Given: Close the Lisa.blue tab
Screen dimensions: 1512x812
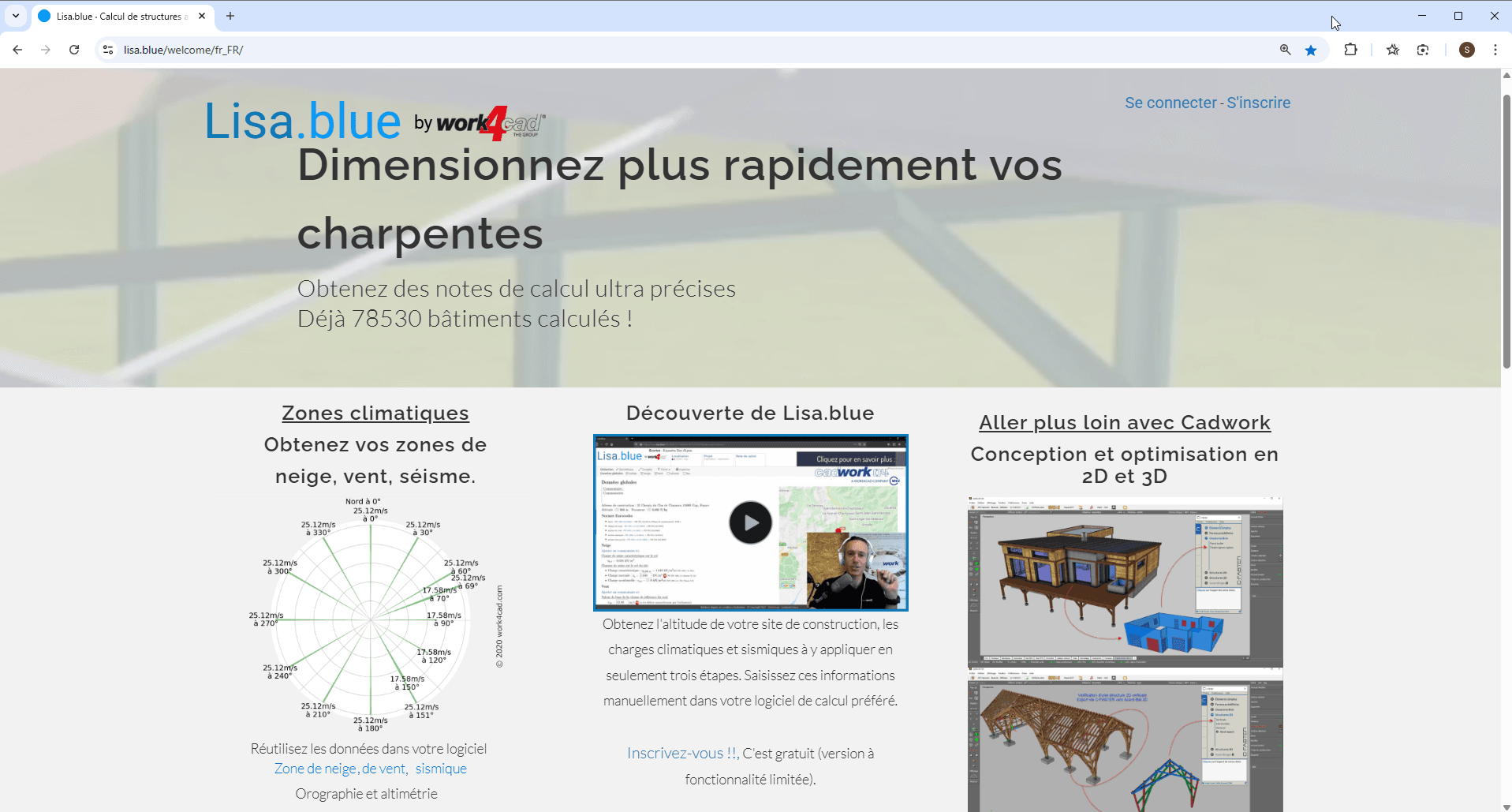Looking at the screenshot, I should (x=202, y=16).
